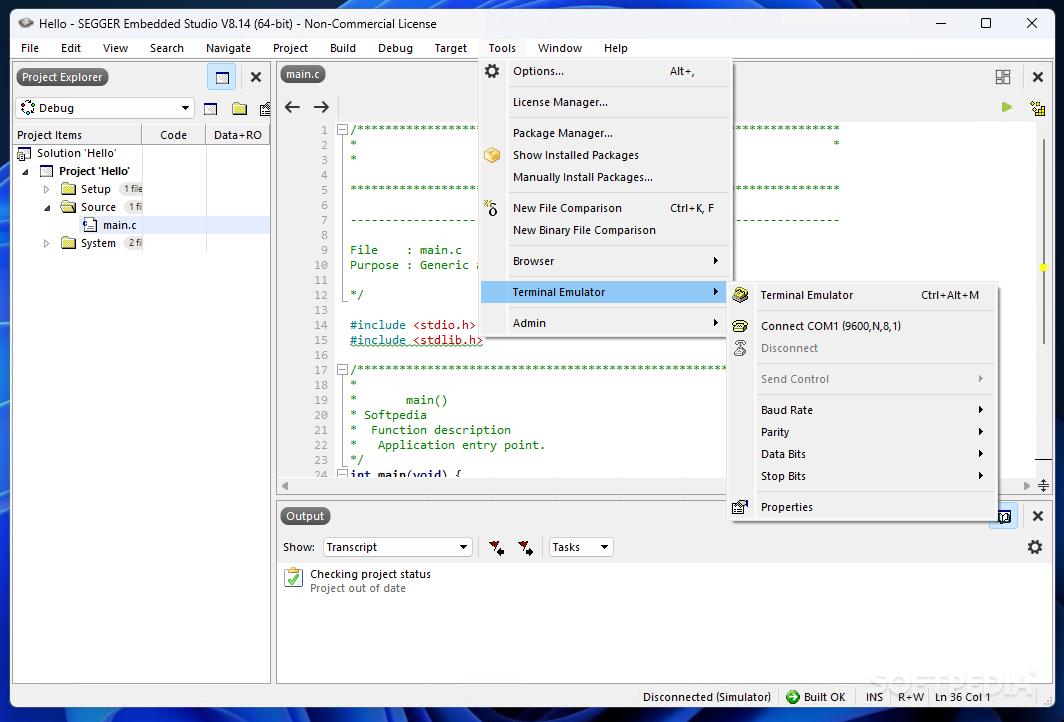This screenshot has width=1064, height=722.
Task: Toggle the Project Explorer dock window icon
Action: pyautogui.click(x=222, y=77)
